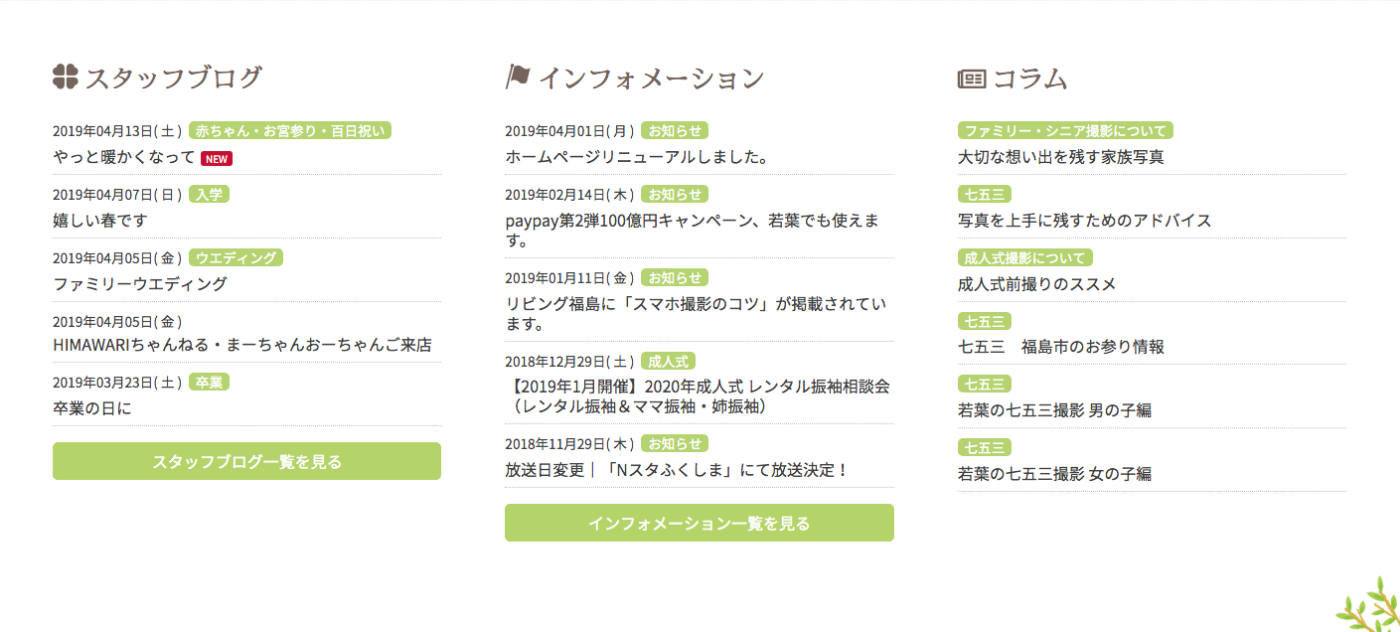The width and height of the screenshot is (1400, 632).
Task: Click the red NEW badge
Action: pyautogui.click(x=216, y=158)
